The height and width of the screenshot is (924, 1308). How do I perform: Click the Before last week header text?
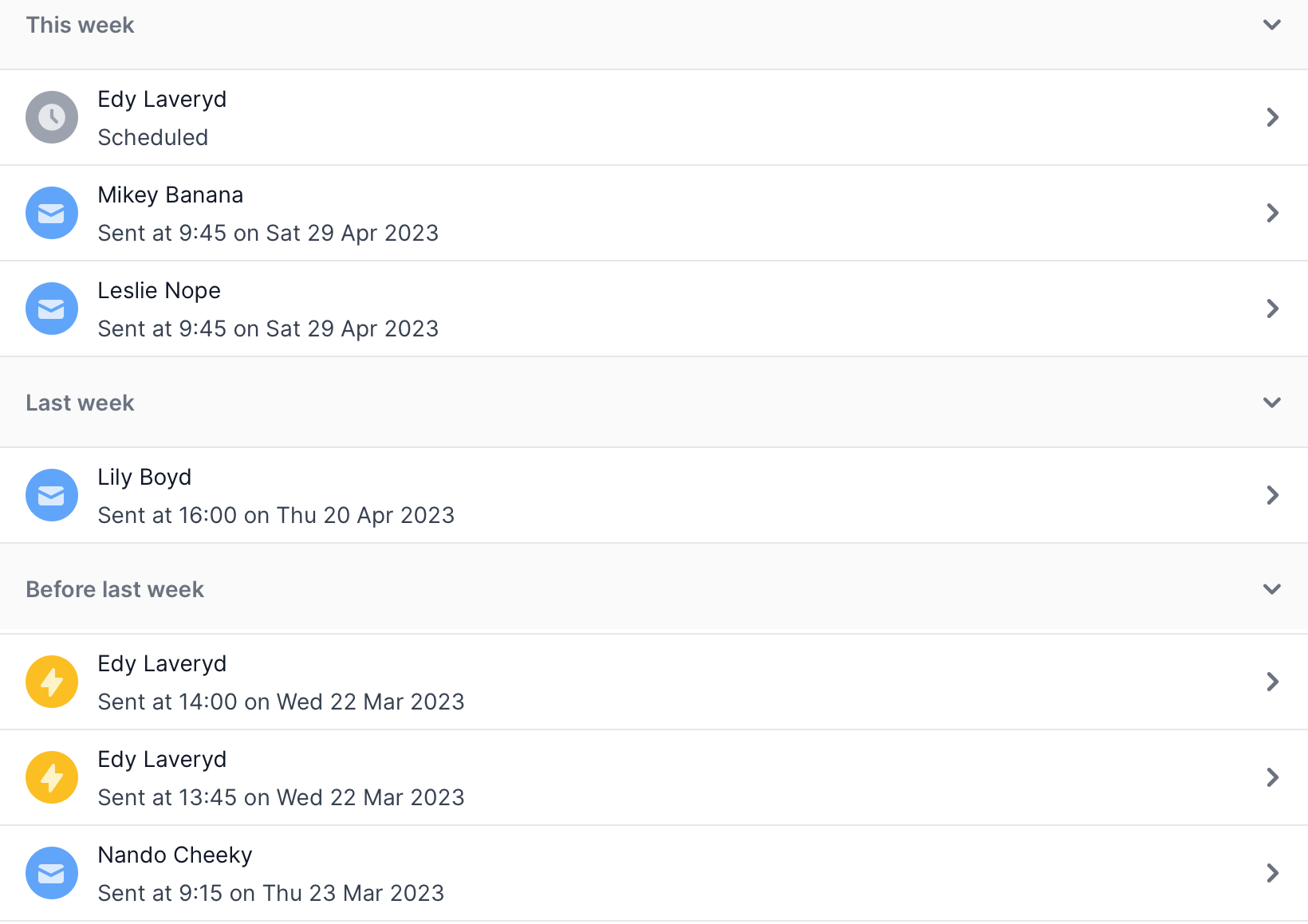[x=115, y=589]
